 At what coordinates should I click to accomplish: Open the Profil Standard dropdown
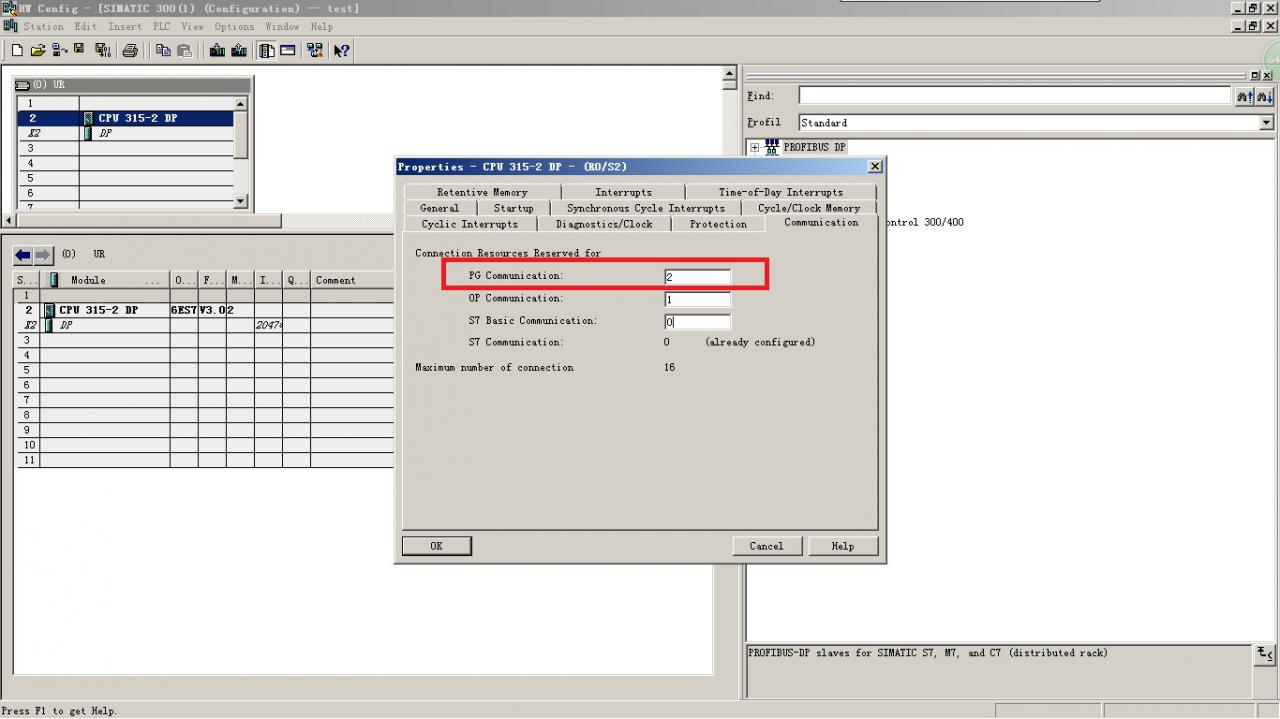coord(1266,122)
